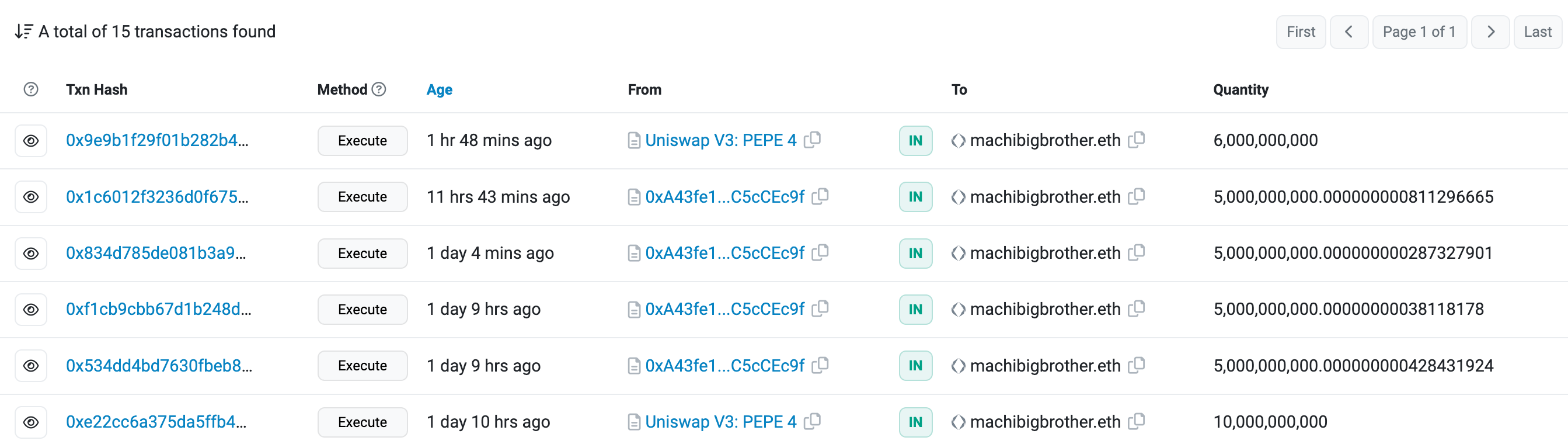Open Uniswap V3: PEPE 4 link in last row
This screenshot has height=444, width=1568.
(x=720, y=421)
